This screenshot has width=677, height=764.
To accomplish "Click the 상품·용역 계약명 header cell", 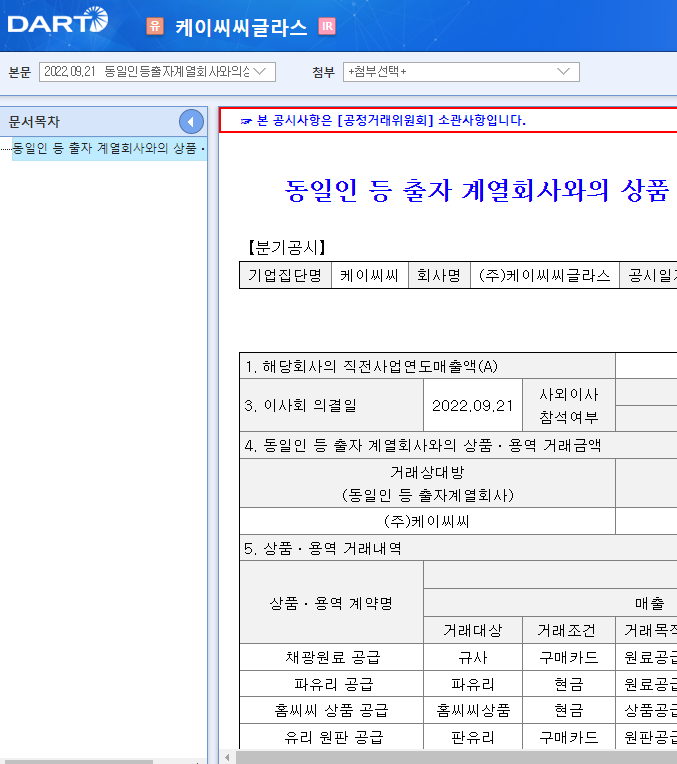I will pos(331,603).
